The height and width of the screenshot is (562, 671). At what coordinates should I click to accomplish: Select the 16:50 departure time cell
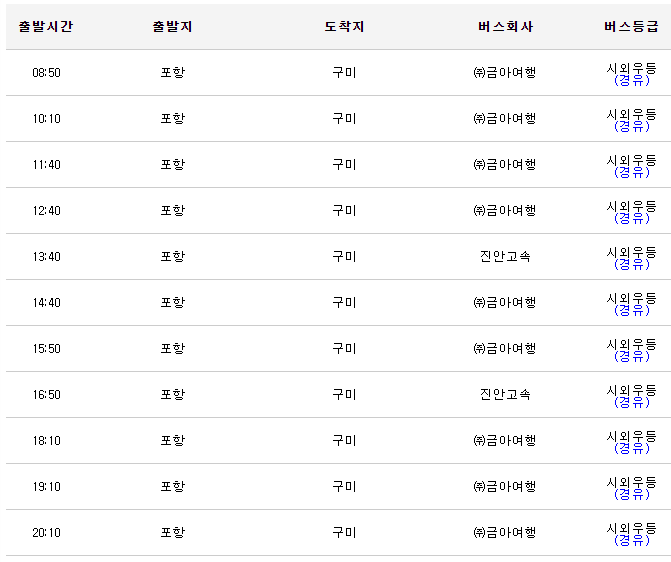[46, 394]
